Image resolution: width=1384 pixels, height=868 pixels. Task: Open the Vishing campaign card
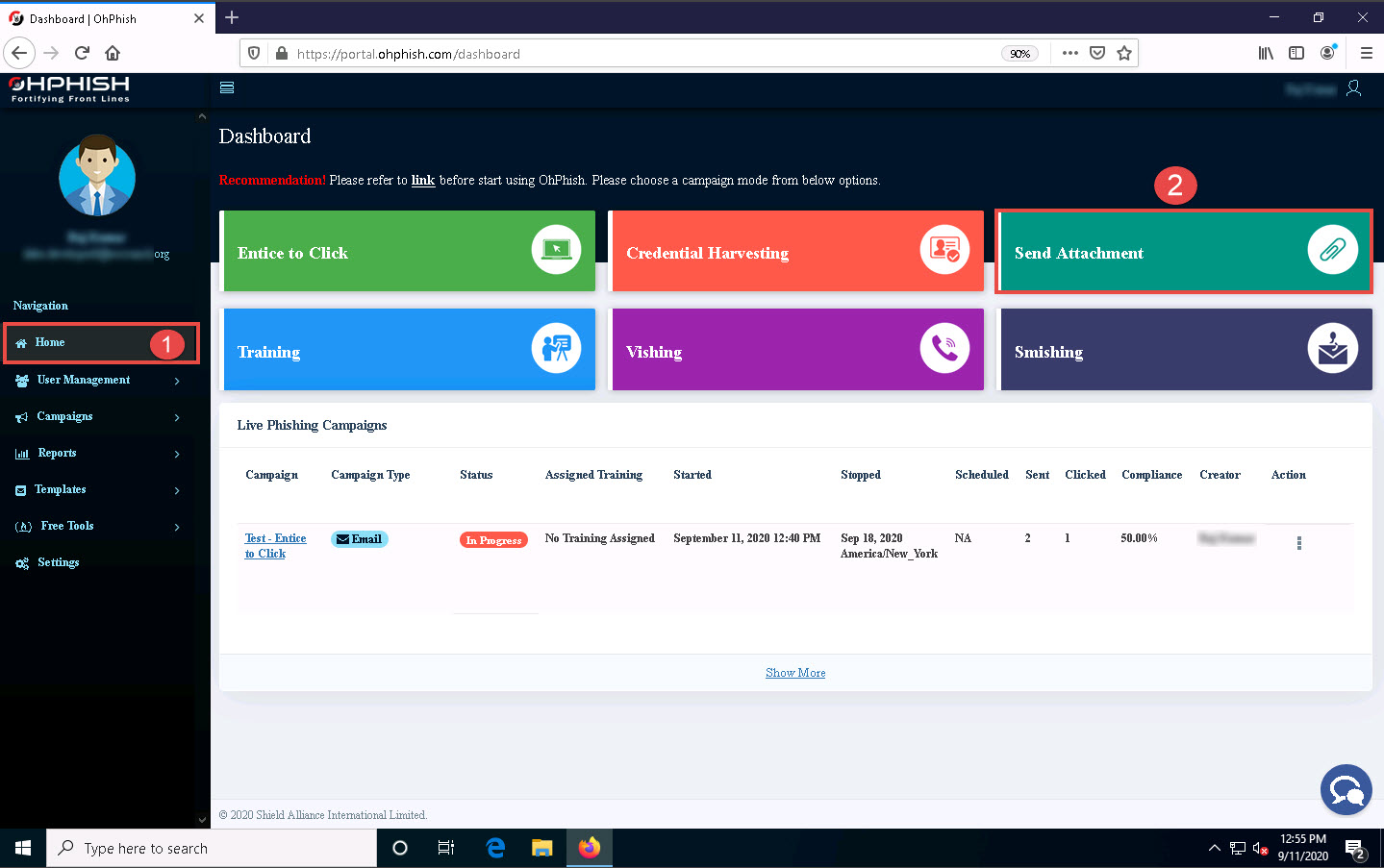pos(796,349)
